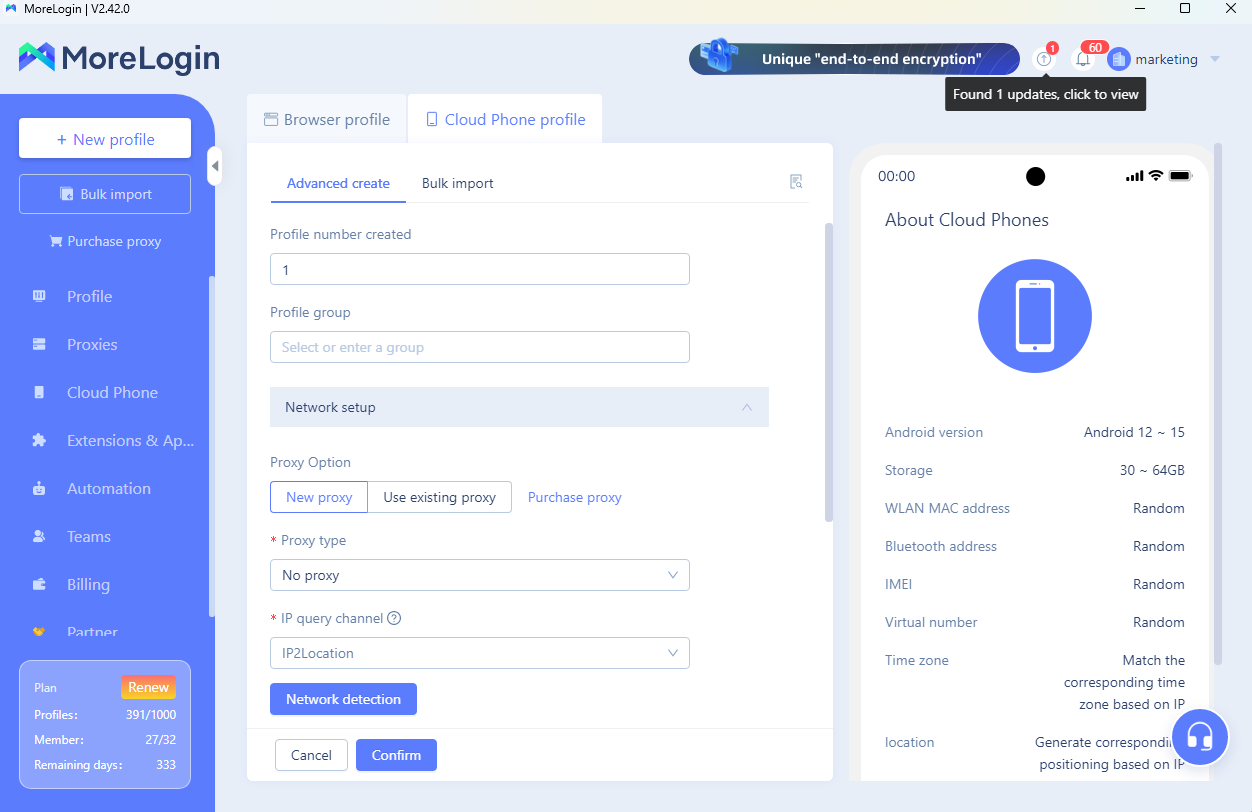Click the customer support headset icon
Screen dimensions: 1252x812
point(1199,738)
